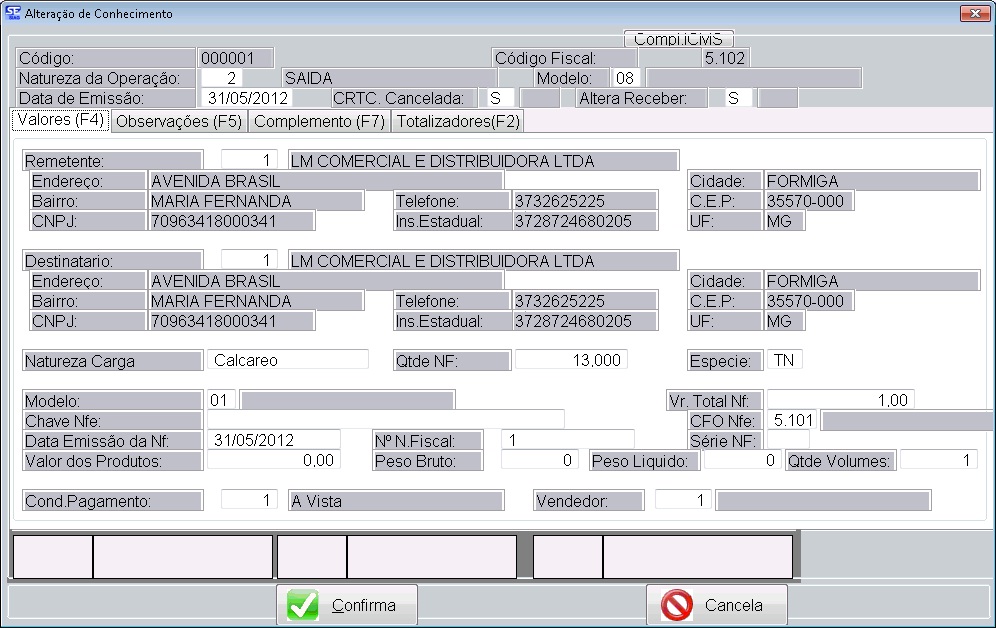This screenshot has width=996, height=628.
Task: Click the Cond.Pagamento code field
Action: (249, 500)
